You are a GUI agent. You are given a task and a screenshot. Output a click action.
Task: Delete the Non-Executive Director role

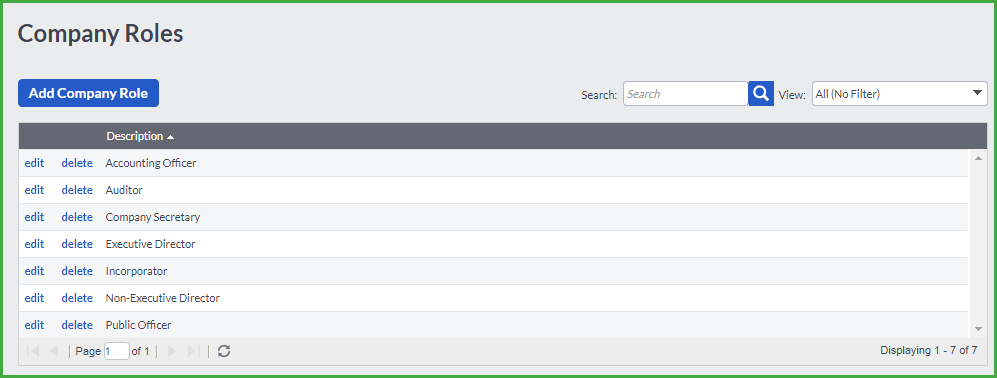77,298
